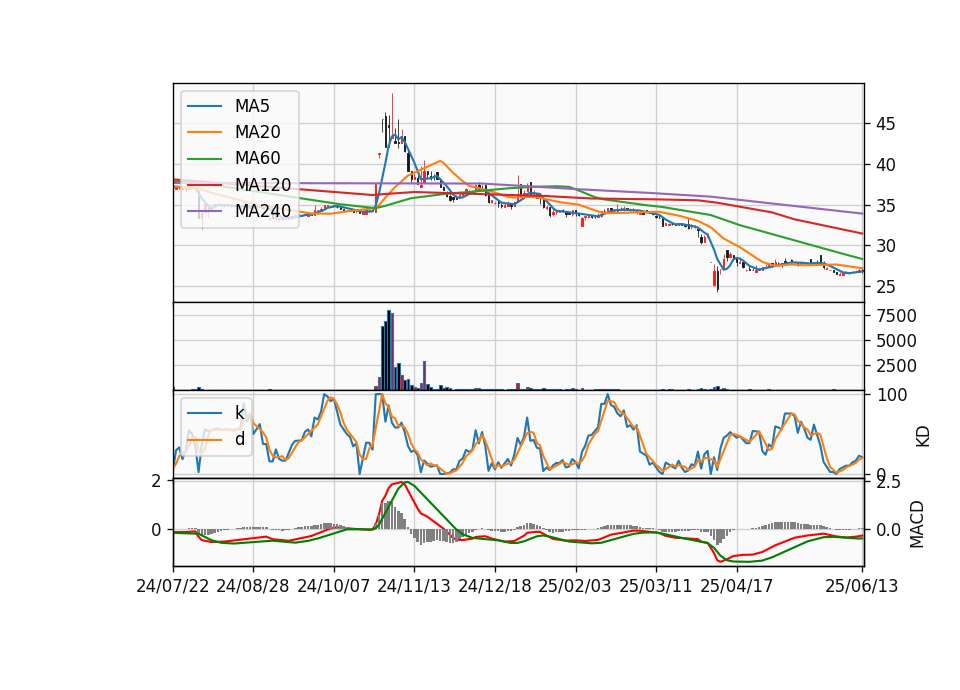Click the volume axis value 2500

pos(896,366)
